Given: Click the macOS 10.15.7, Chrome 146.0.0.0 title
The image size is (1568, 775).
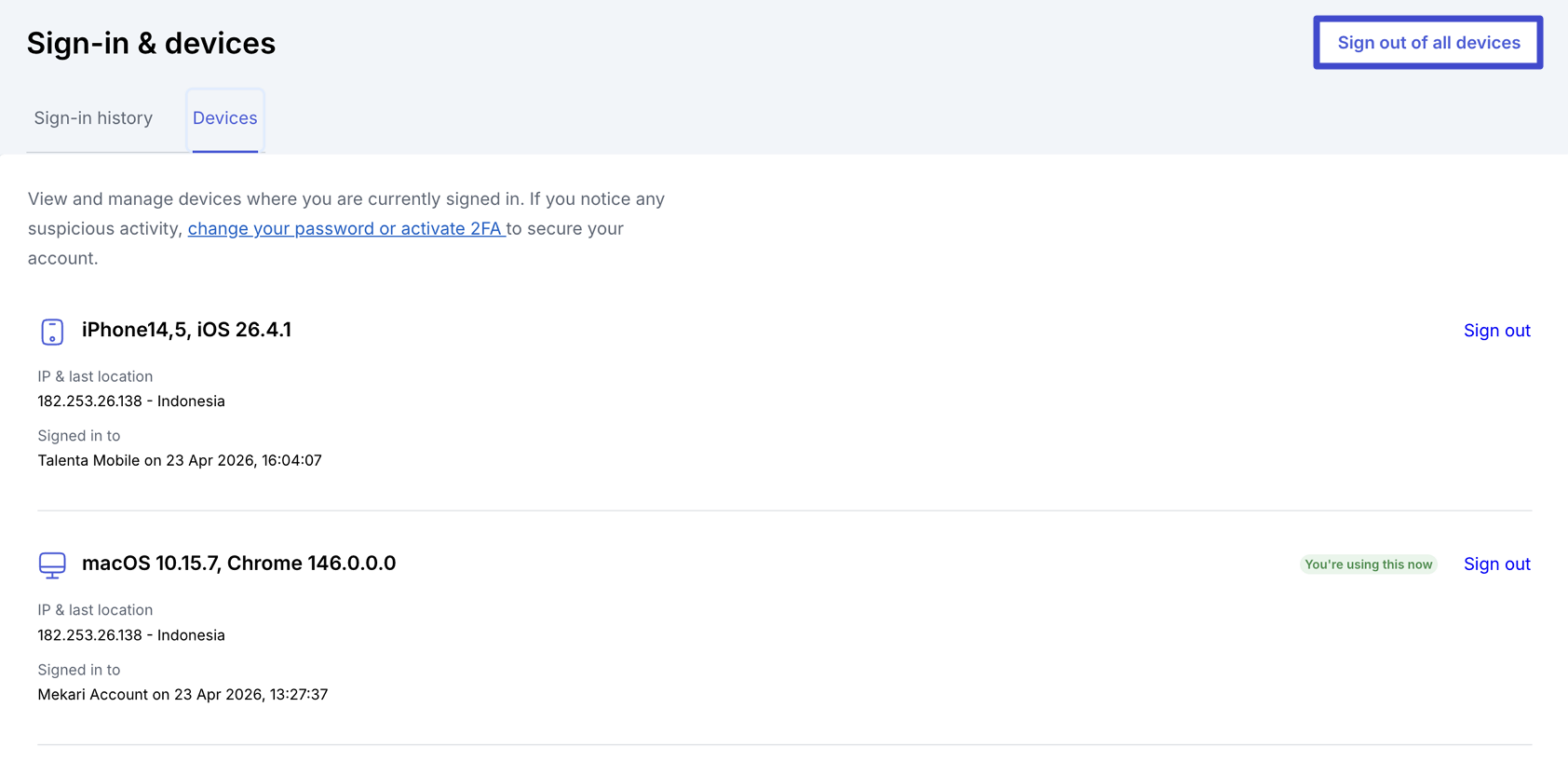Looking at the screenshot, I should (x=238, y=564).
